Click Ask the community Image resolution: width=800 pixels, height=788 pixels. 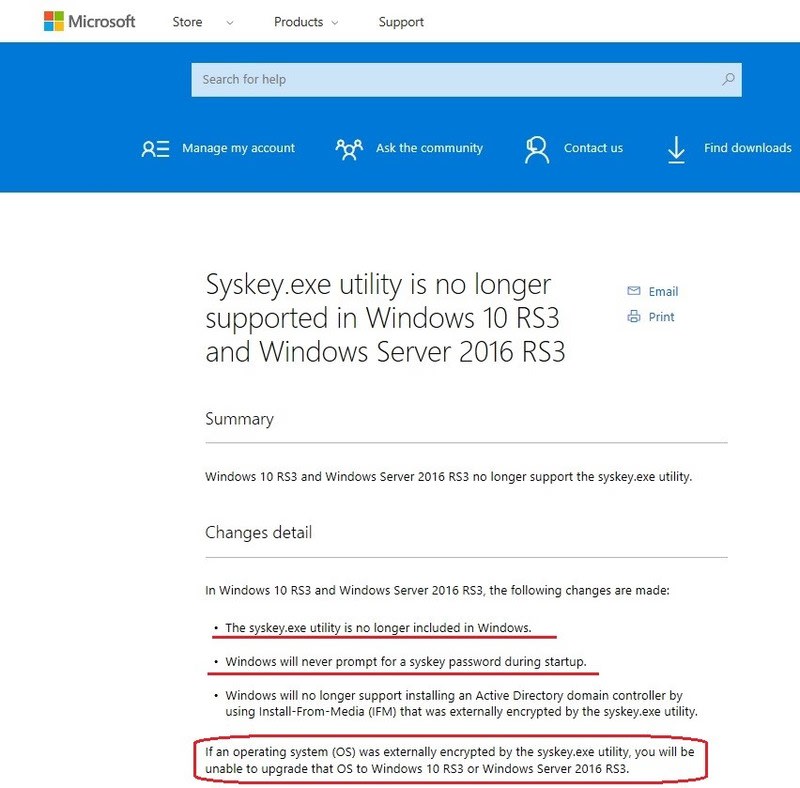click(x=429, y=148)
